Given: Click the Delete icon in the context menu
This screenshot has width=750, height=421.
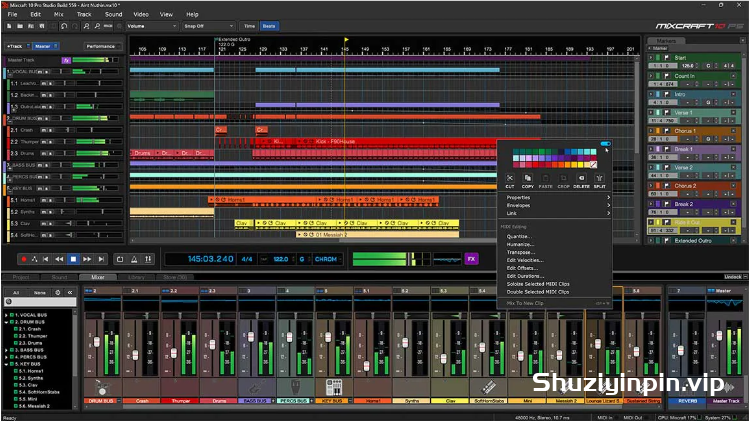Looking at the screenshot, I should 581,178.
